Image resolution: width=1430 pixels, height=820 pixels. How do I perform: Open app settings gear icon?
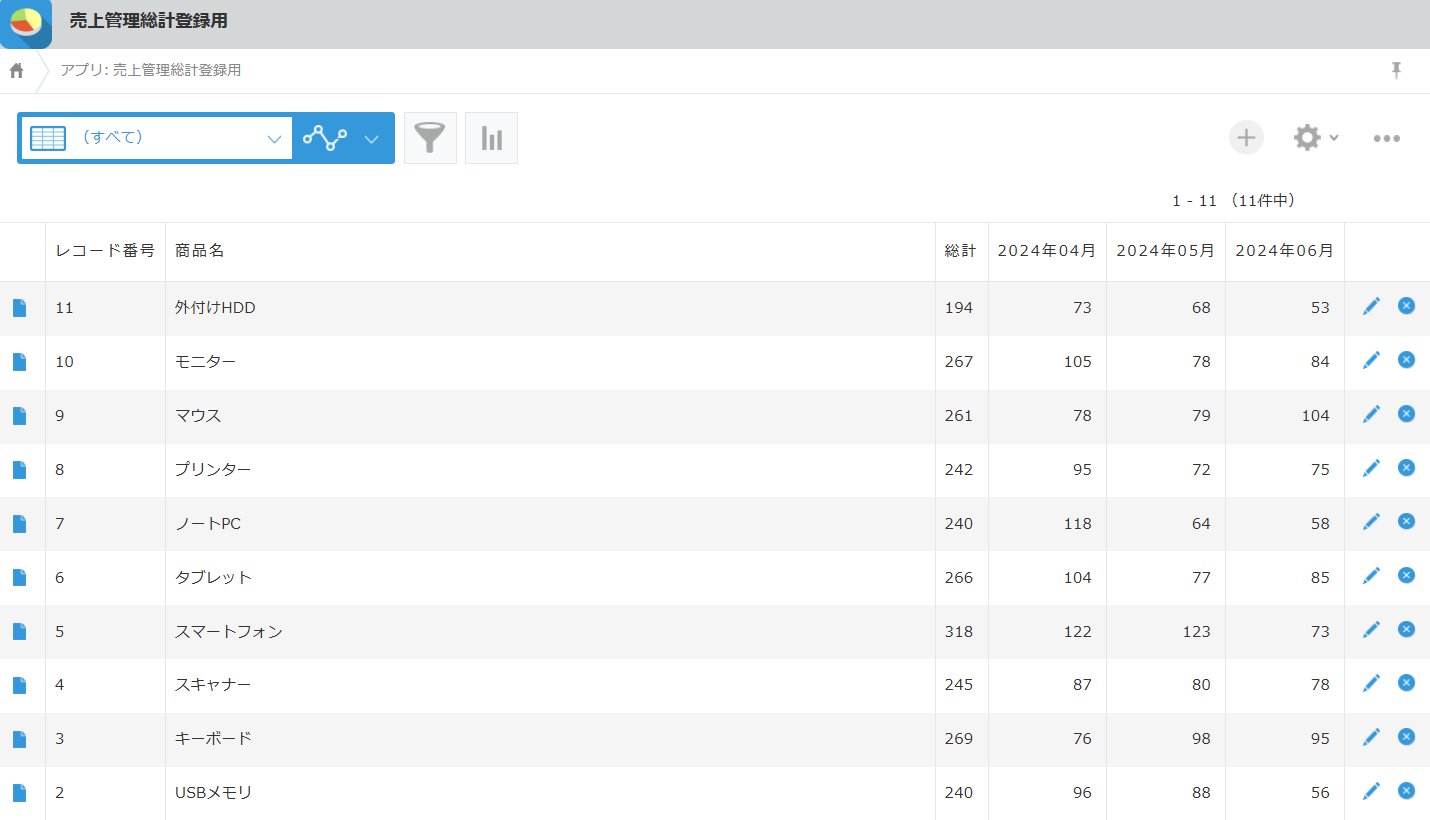tap(1307, 138)
